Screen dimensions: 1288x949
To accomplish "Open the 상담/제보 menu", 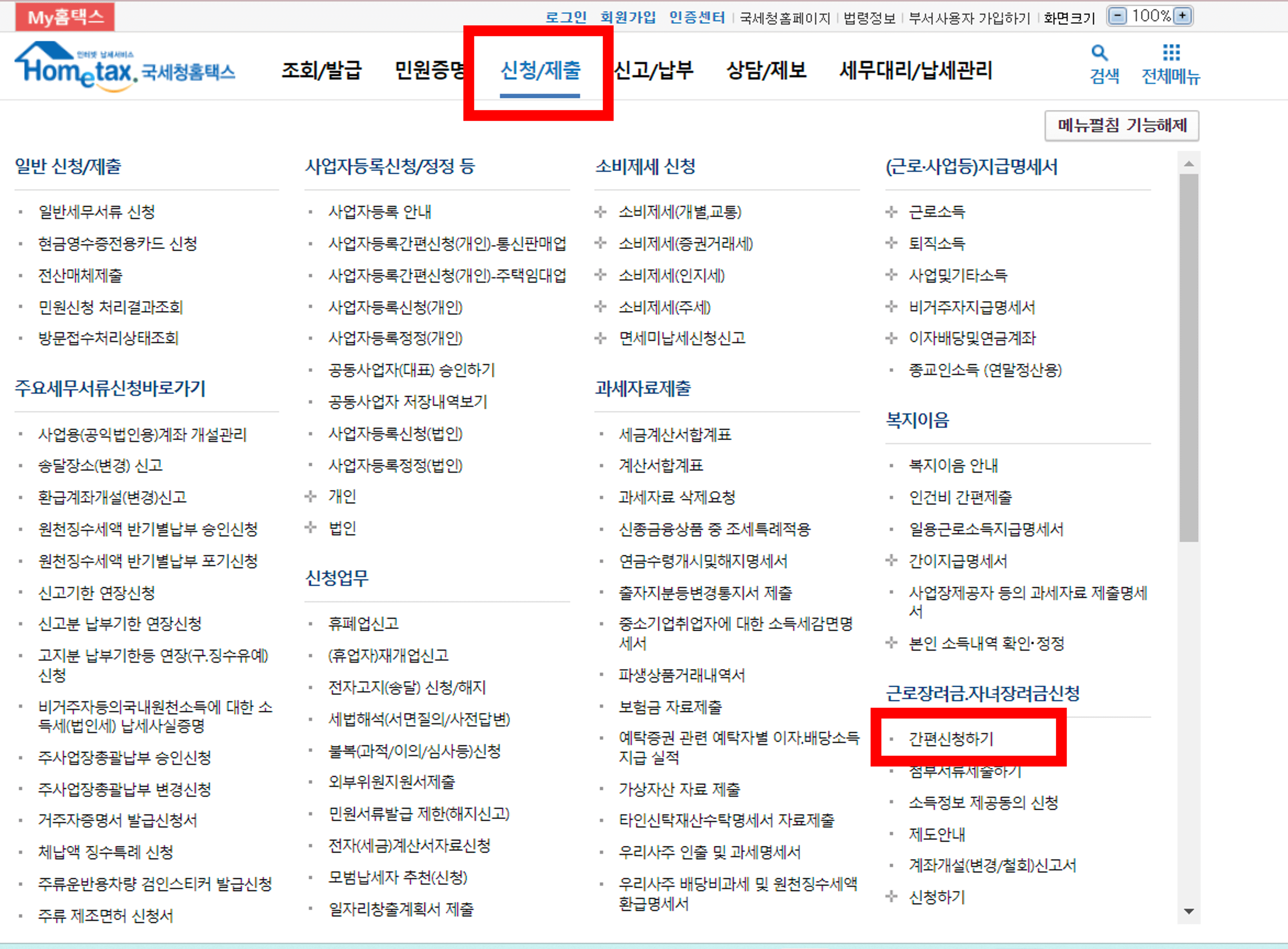I will click(x=767, y=71).
